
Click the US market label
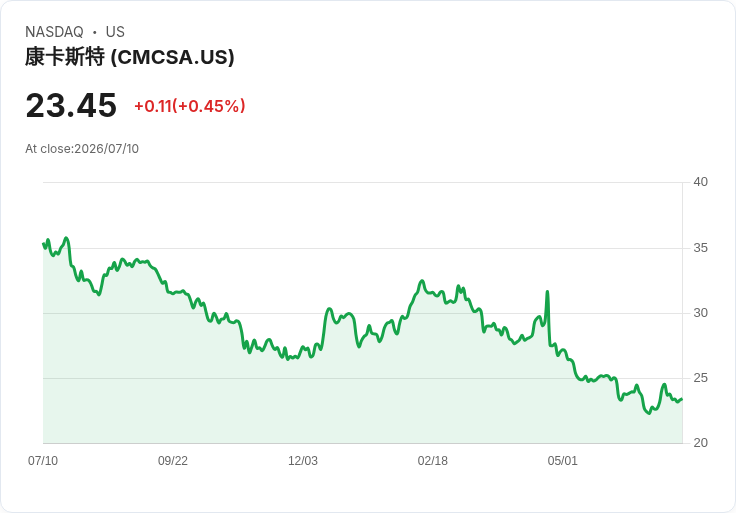pos(115,32)
